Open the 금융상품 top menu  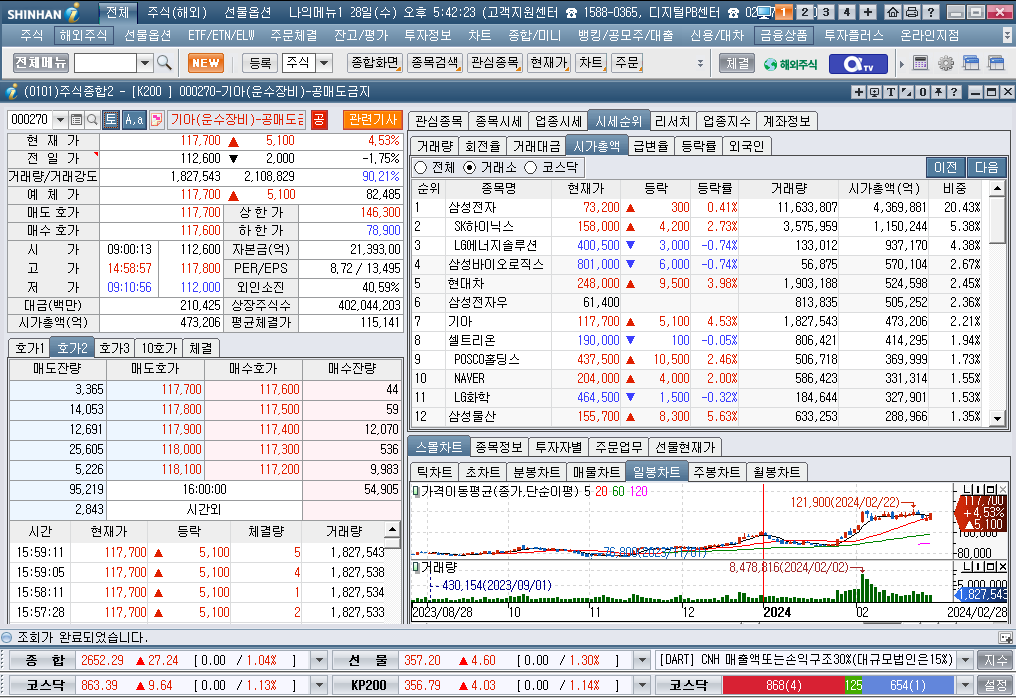(x=783, y=36)
